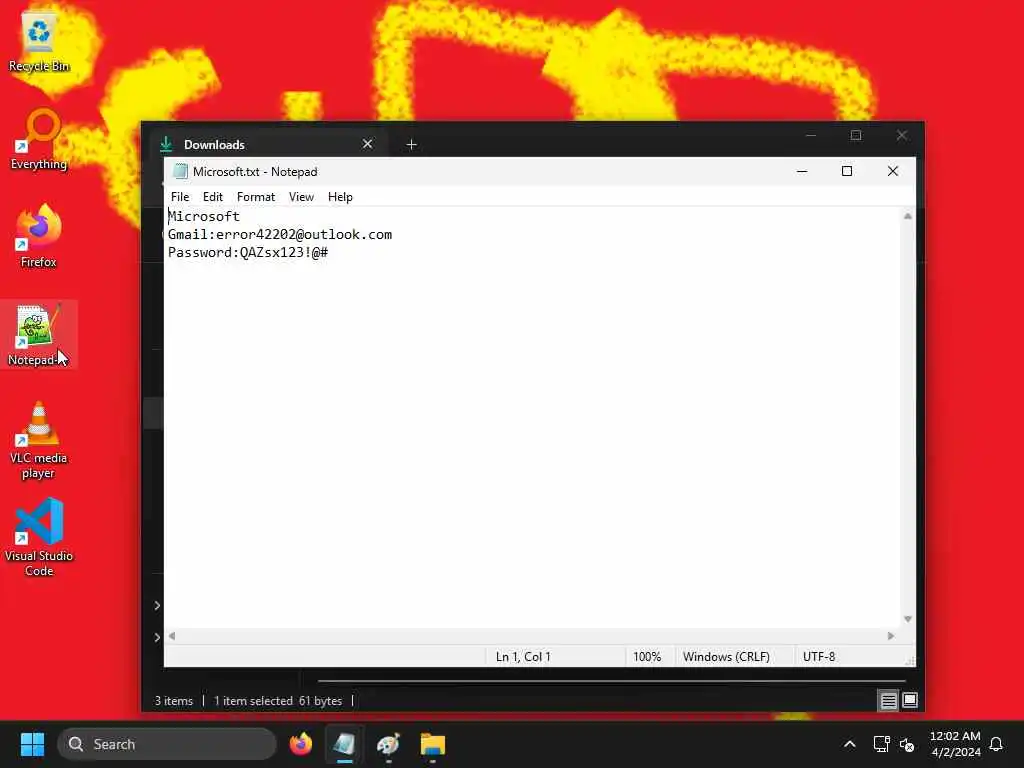Viewport: 1024px width, 768px height.
Task: Close the Downloads tab in File Explorer
Action: [368, 144]
